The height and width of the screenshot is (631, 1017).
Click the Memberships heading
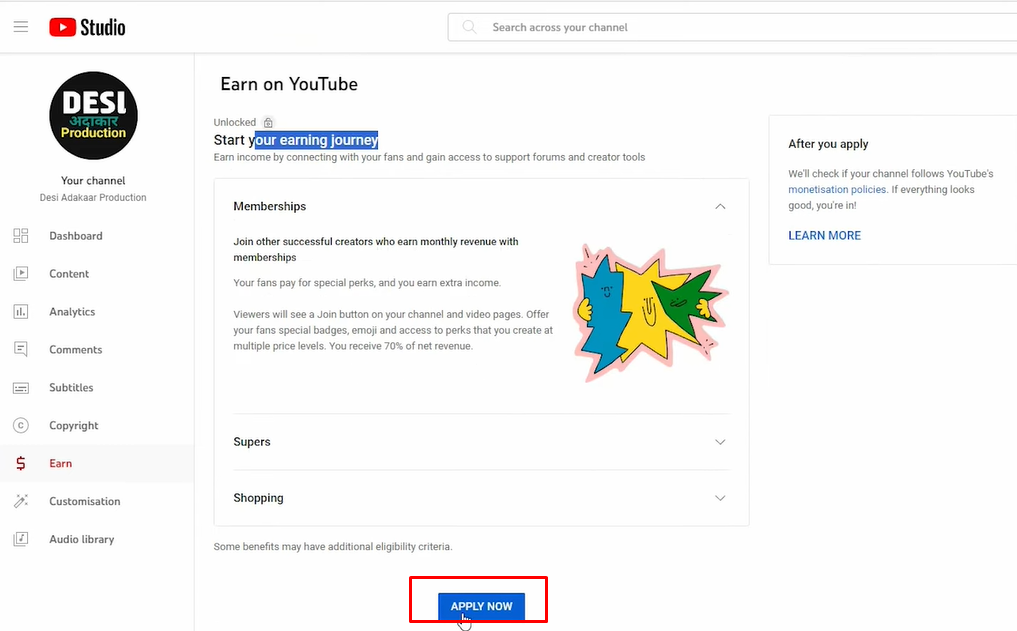(270, 206)
